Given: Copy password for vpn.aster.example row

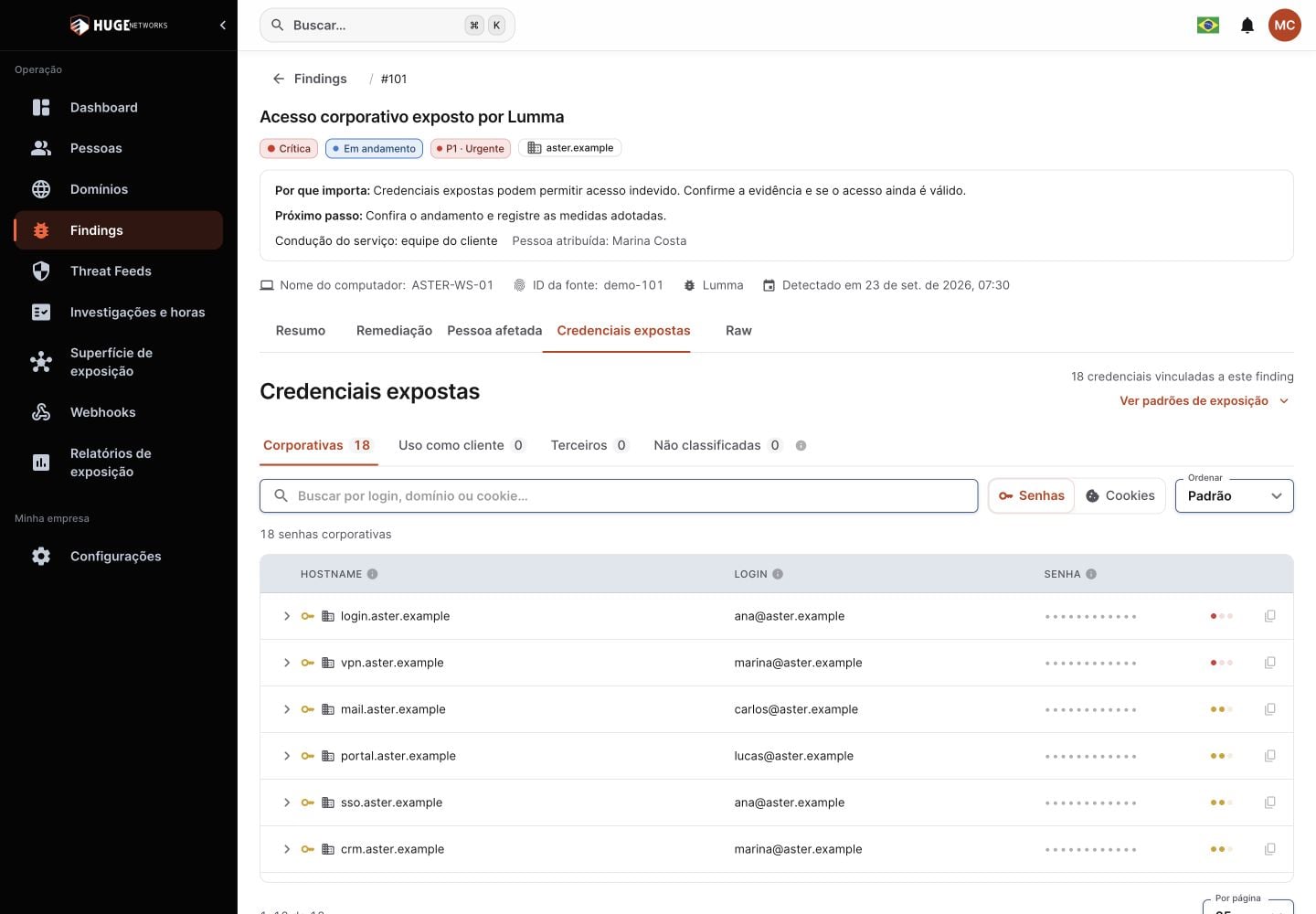Looking at the screenshot, I should click(1269, 663).
